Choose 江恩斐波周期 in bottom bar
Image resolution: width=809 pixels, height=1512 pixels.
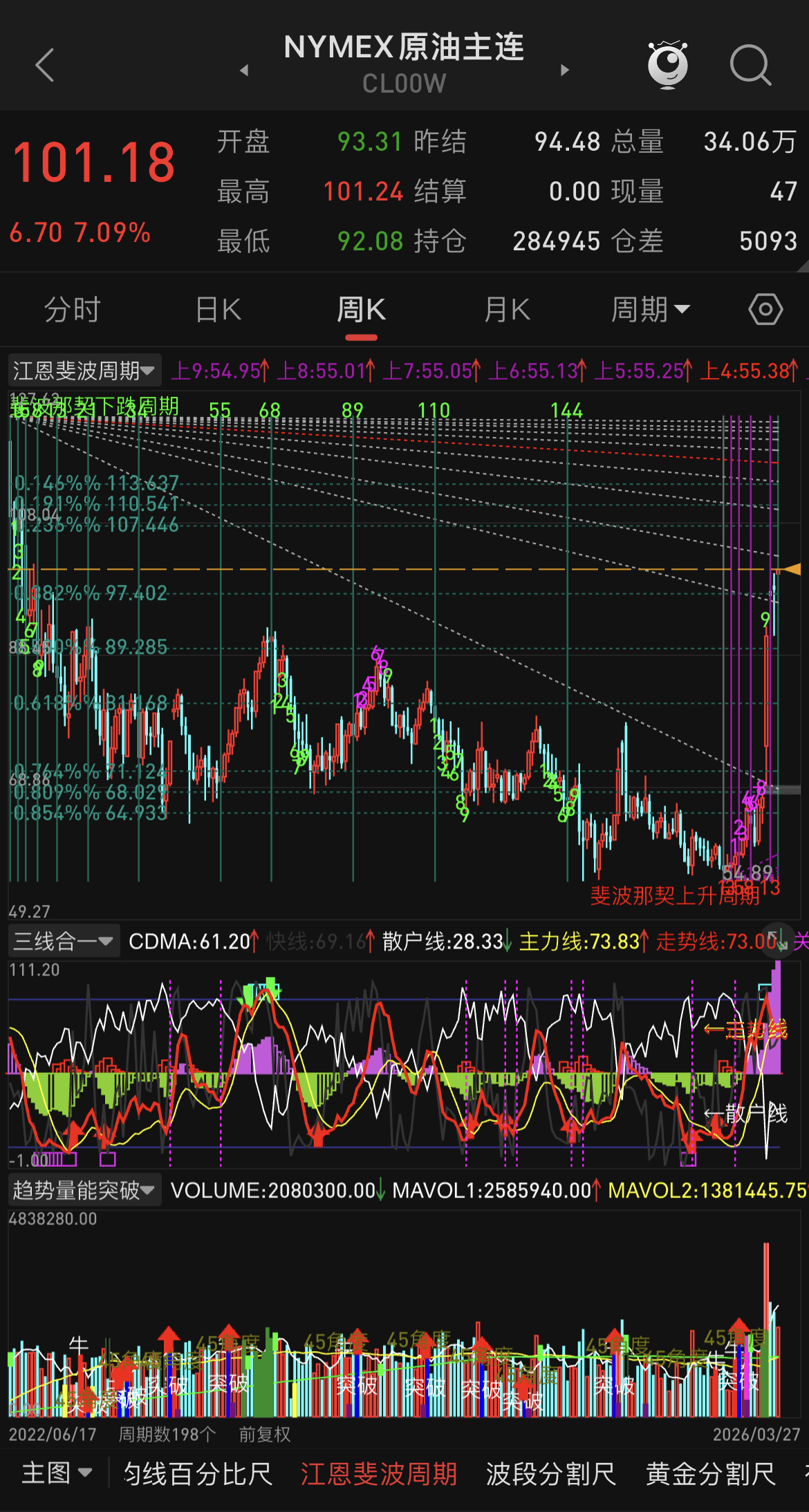point(379,1473)
